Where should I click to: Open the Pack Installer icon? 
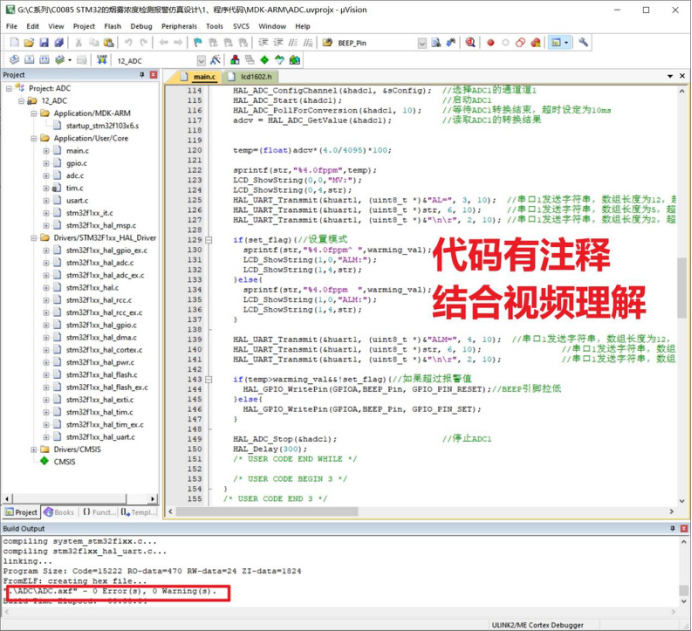pos(294,60)
